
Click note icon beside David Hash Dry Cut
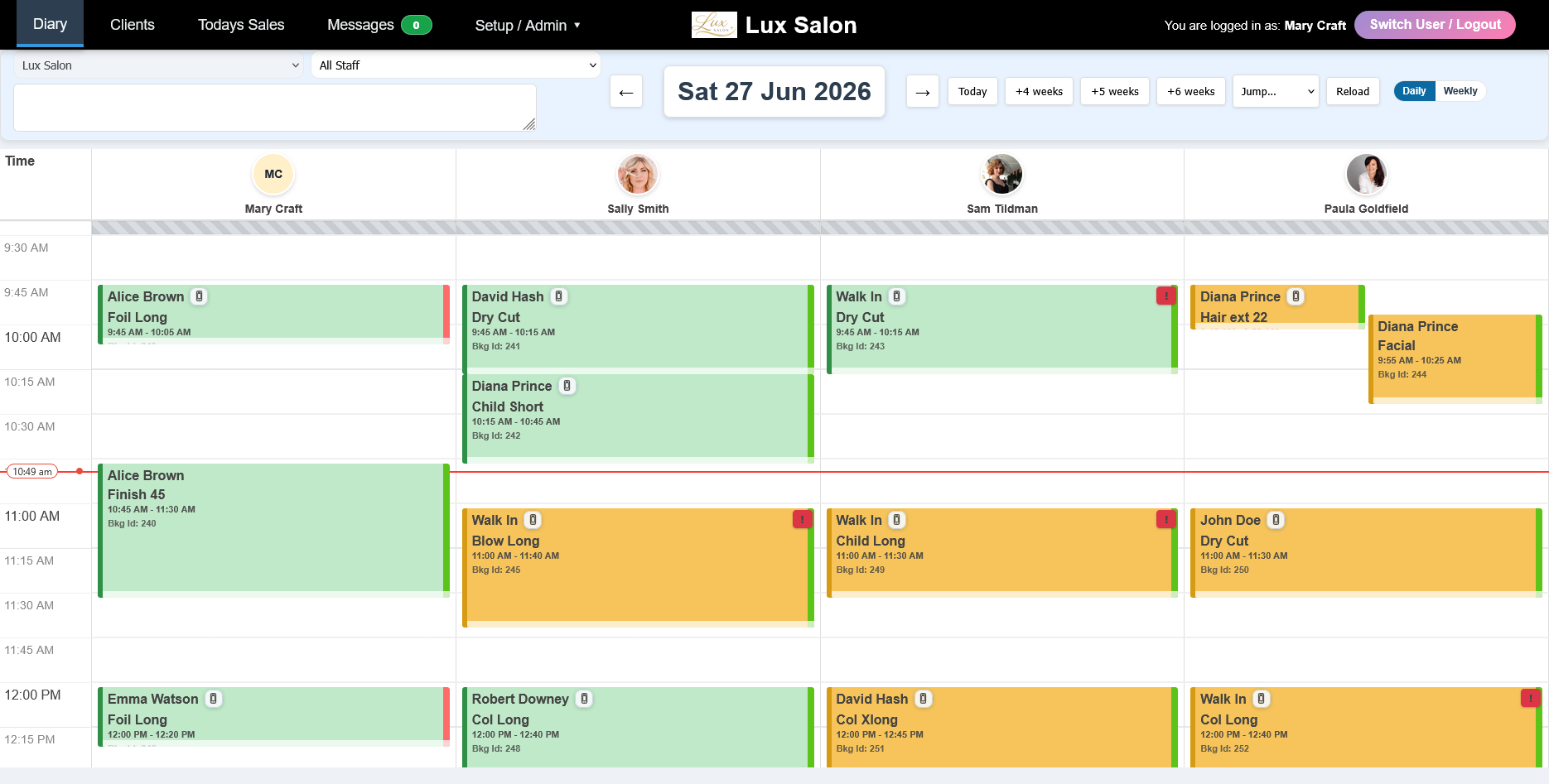pos(559,296)
